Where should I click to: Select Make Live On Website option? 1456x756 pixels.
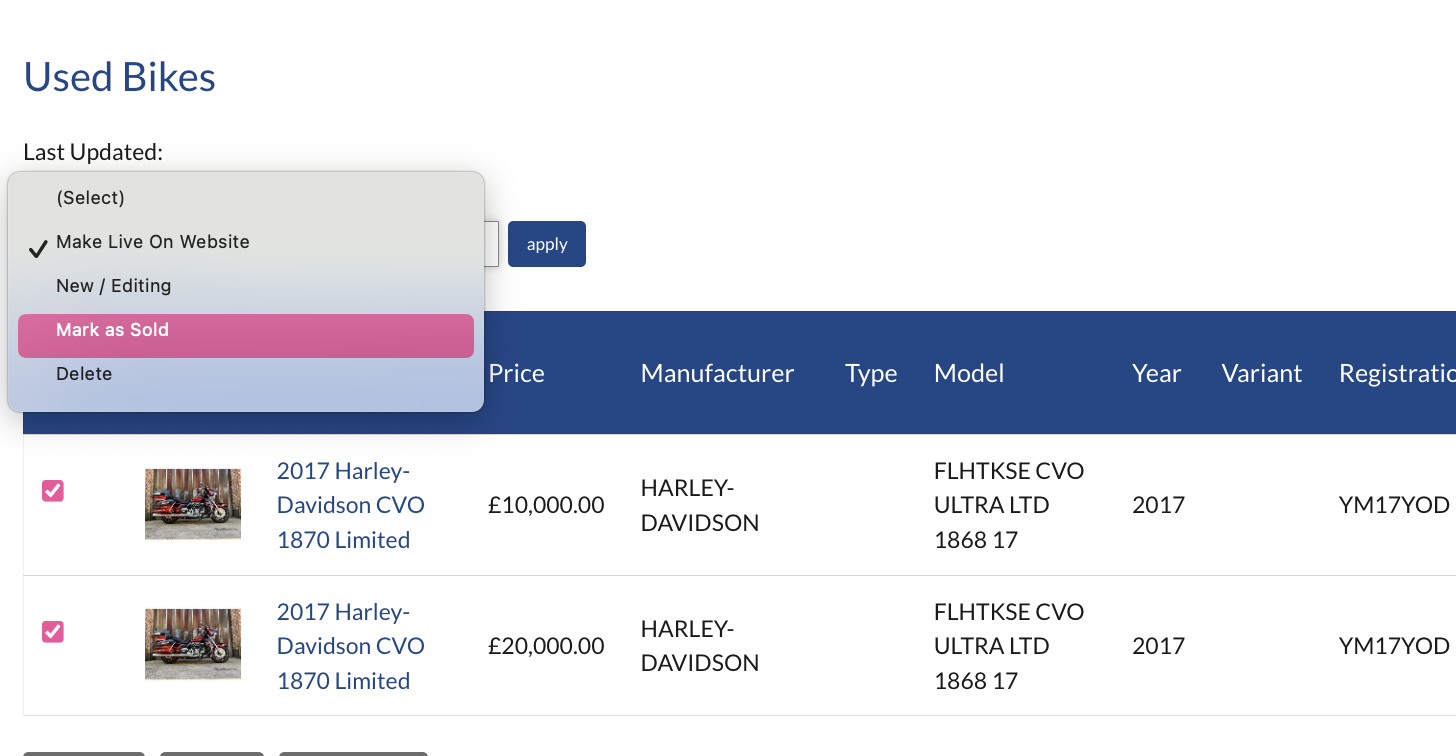[153, 242]
